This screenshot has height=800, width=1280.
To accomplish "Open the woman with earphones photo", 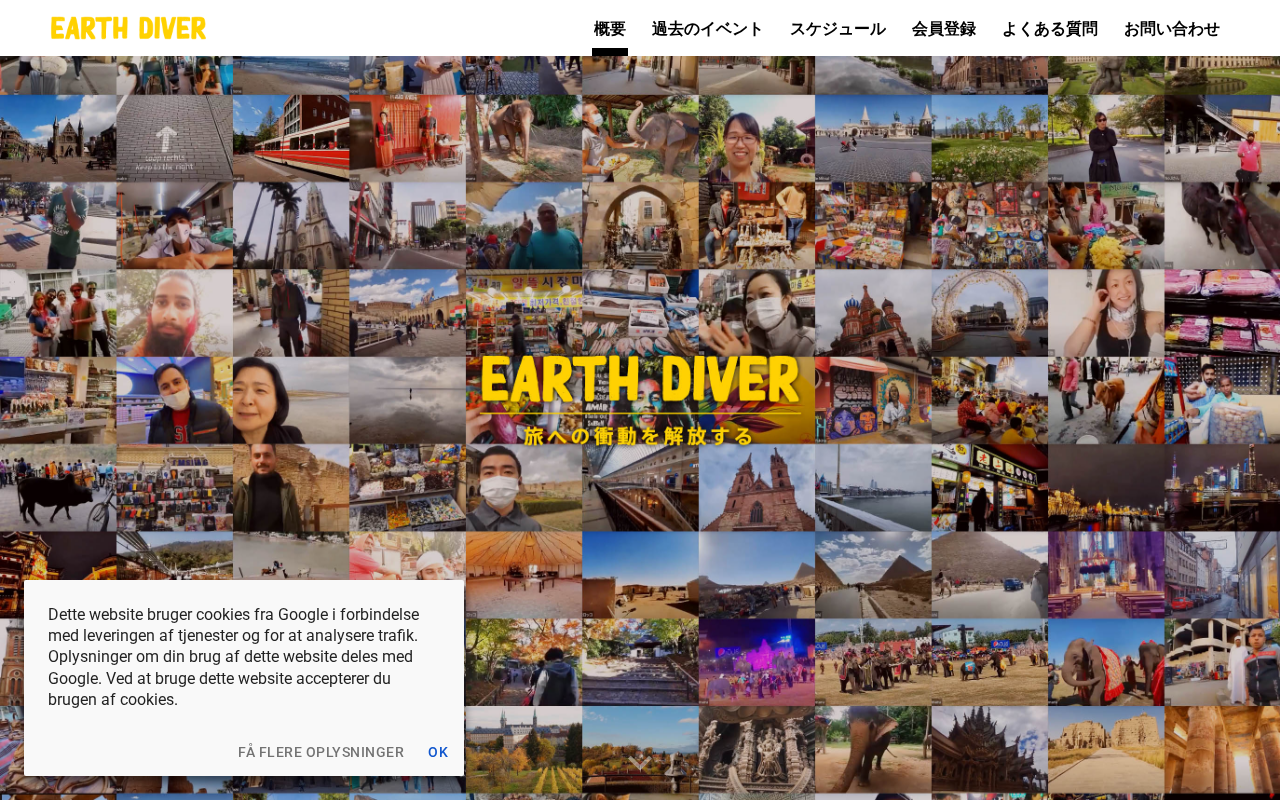I will [1106, 313].
